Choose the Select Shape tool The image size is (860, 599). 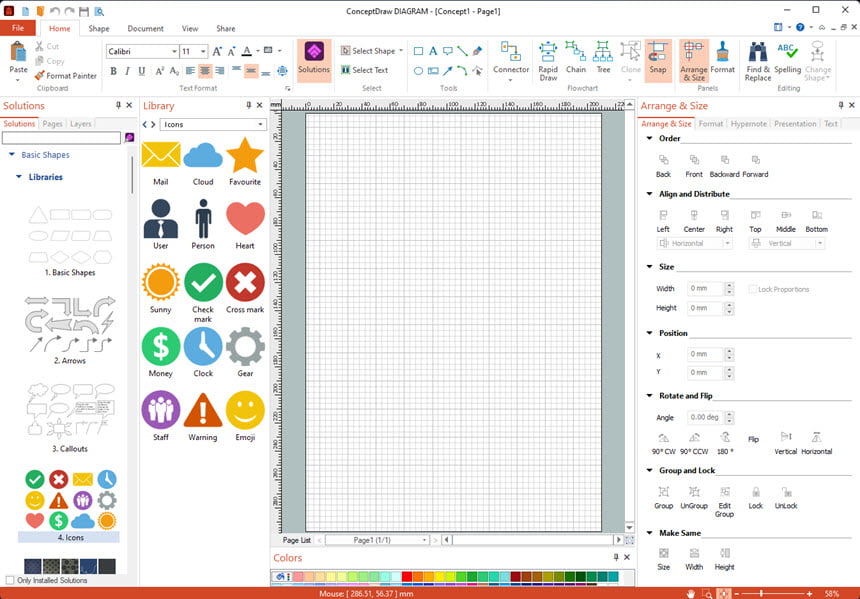pos(371,51)
